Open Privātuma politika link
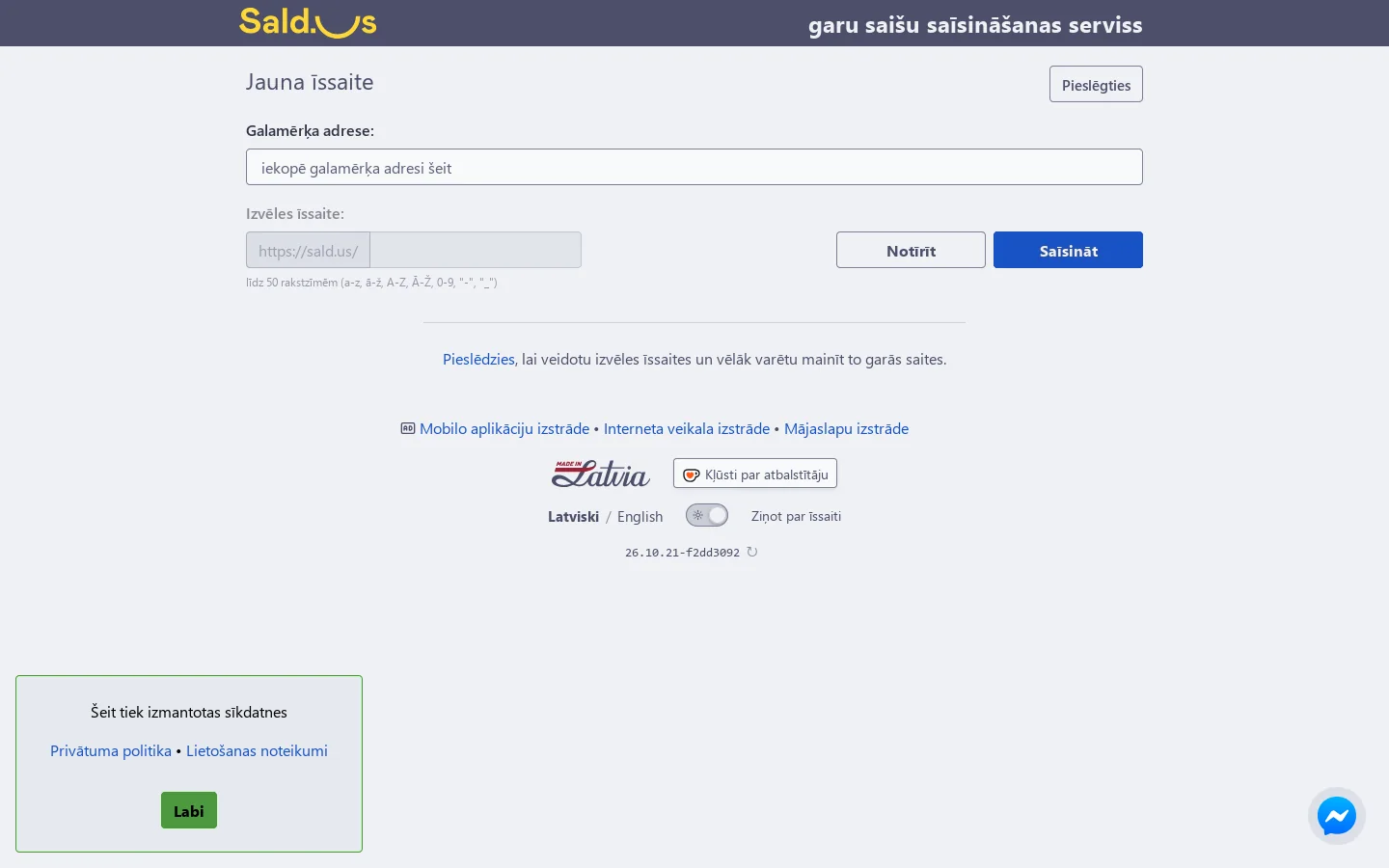The width and height of the screenshot is (1389, 868). [x=111, y=750]
